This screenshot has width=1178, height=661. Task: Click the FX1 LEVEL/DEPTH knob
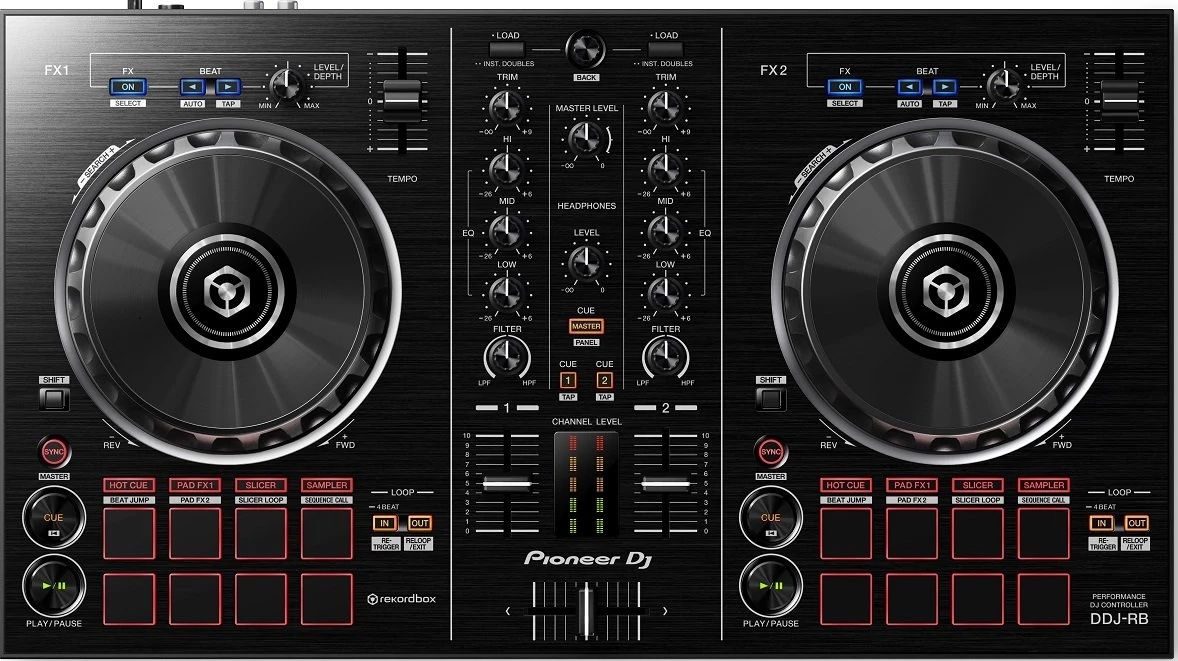285,84
